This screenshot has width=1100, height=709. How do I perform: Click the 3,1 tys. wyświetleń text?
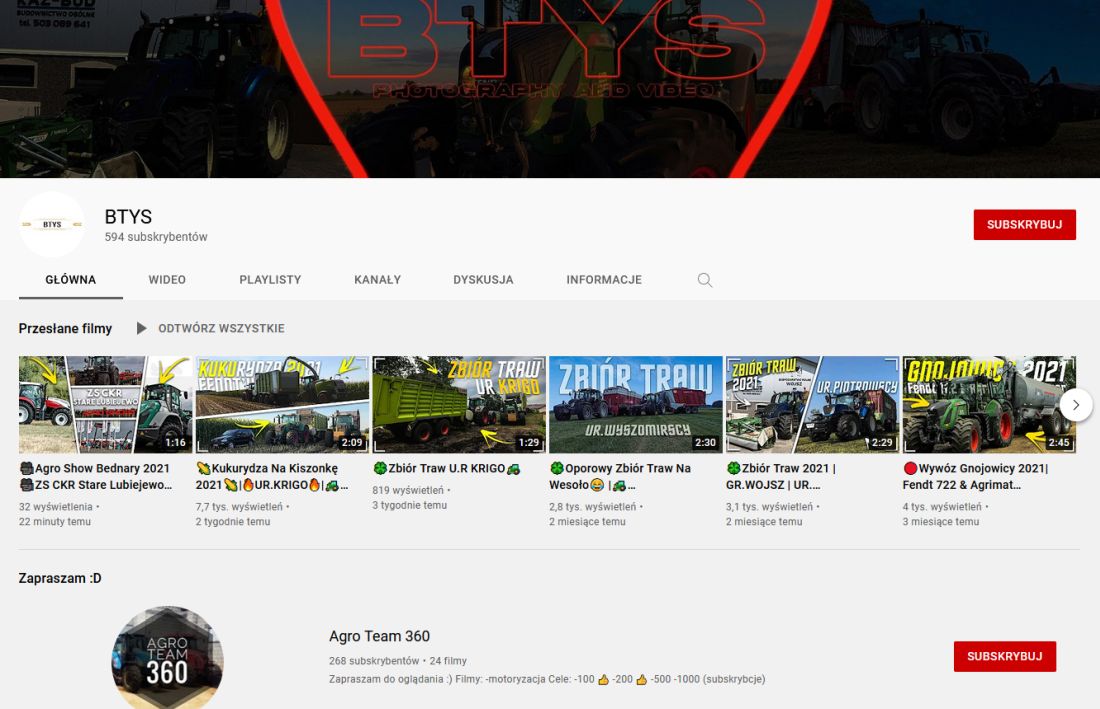(770, 506)
